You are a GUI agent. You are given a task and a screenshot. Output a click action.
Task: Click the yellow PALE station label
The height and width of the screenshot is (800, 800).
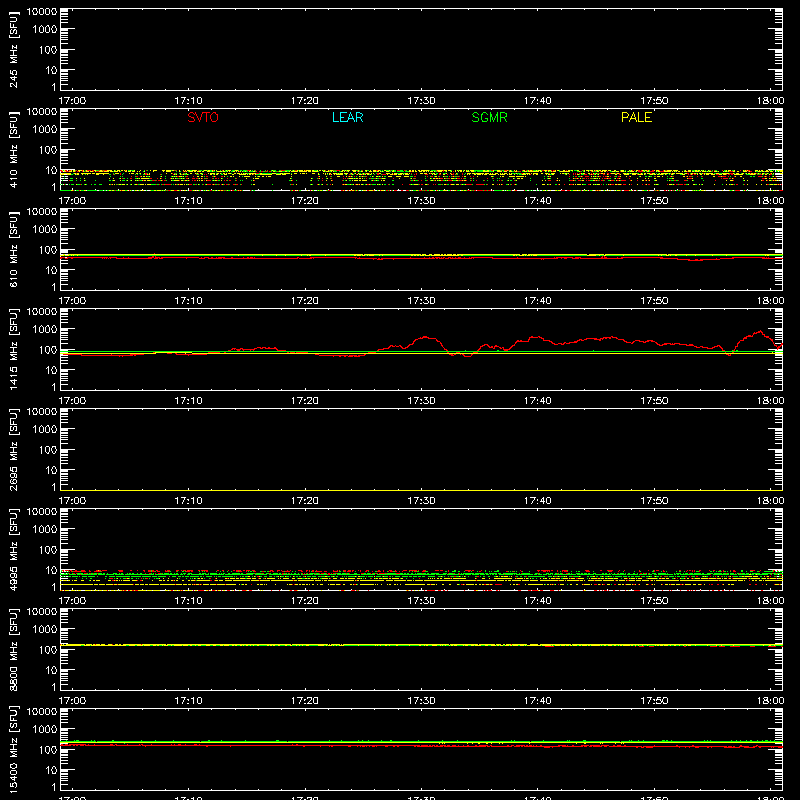point(636,117)
